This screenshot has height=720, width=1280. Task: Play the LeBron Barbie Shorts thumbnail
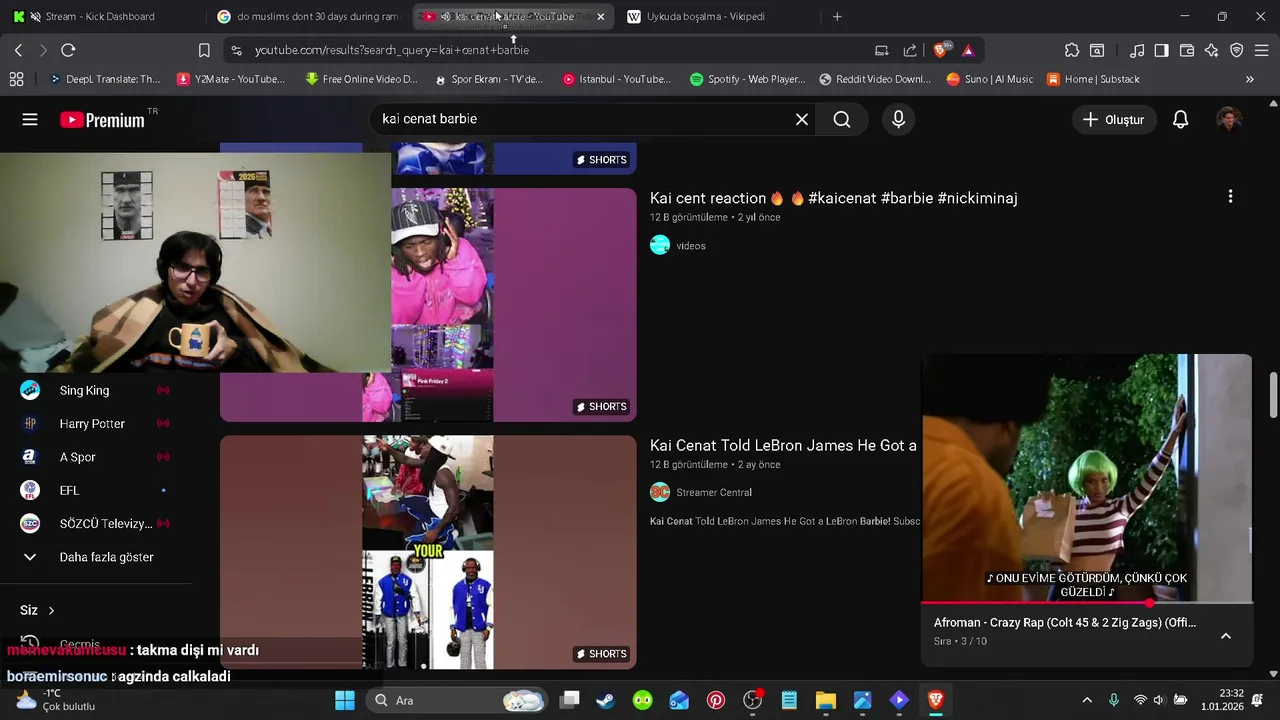(x=428, y=552)
